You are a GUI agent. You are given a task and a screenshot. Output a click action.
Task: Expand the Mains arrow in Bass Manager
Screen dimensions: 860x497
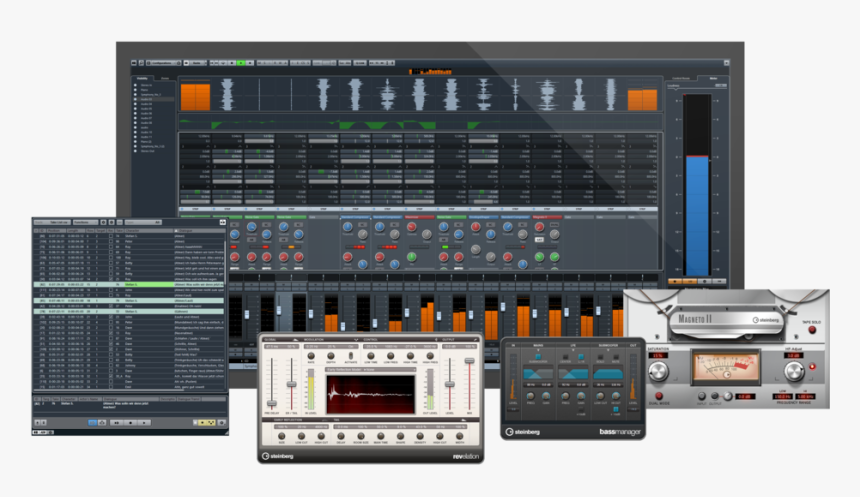[538, 349]
